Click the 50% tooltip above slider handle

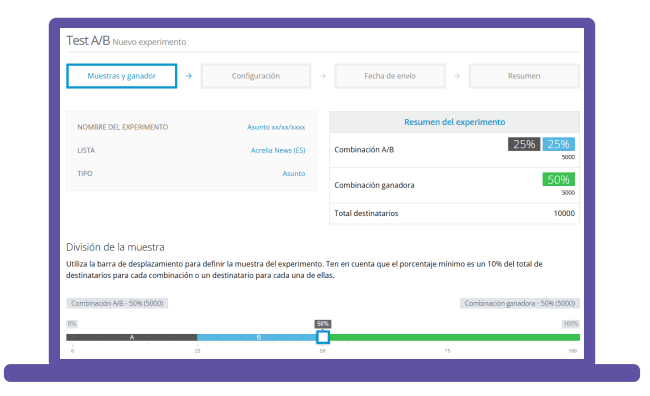323,323
